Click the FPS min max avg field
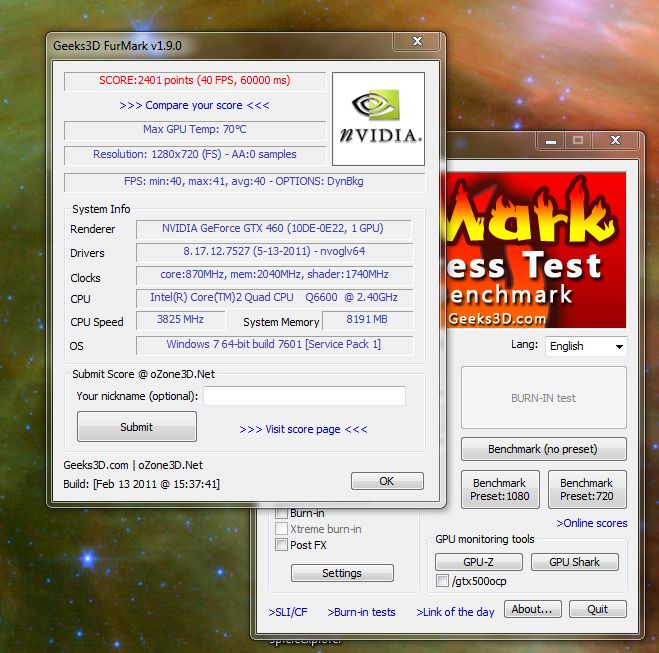Viewport: 659px width, 653px height. coord(244,182)
